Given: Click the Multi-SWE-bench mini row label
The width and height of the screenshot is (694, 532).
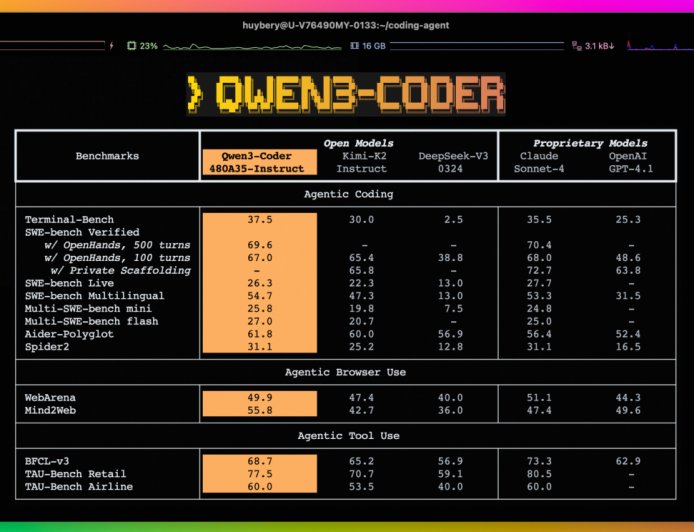Looking at the screenshot, I should pyautogui.click(x=89, y=308).
